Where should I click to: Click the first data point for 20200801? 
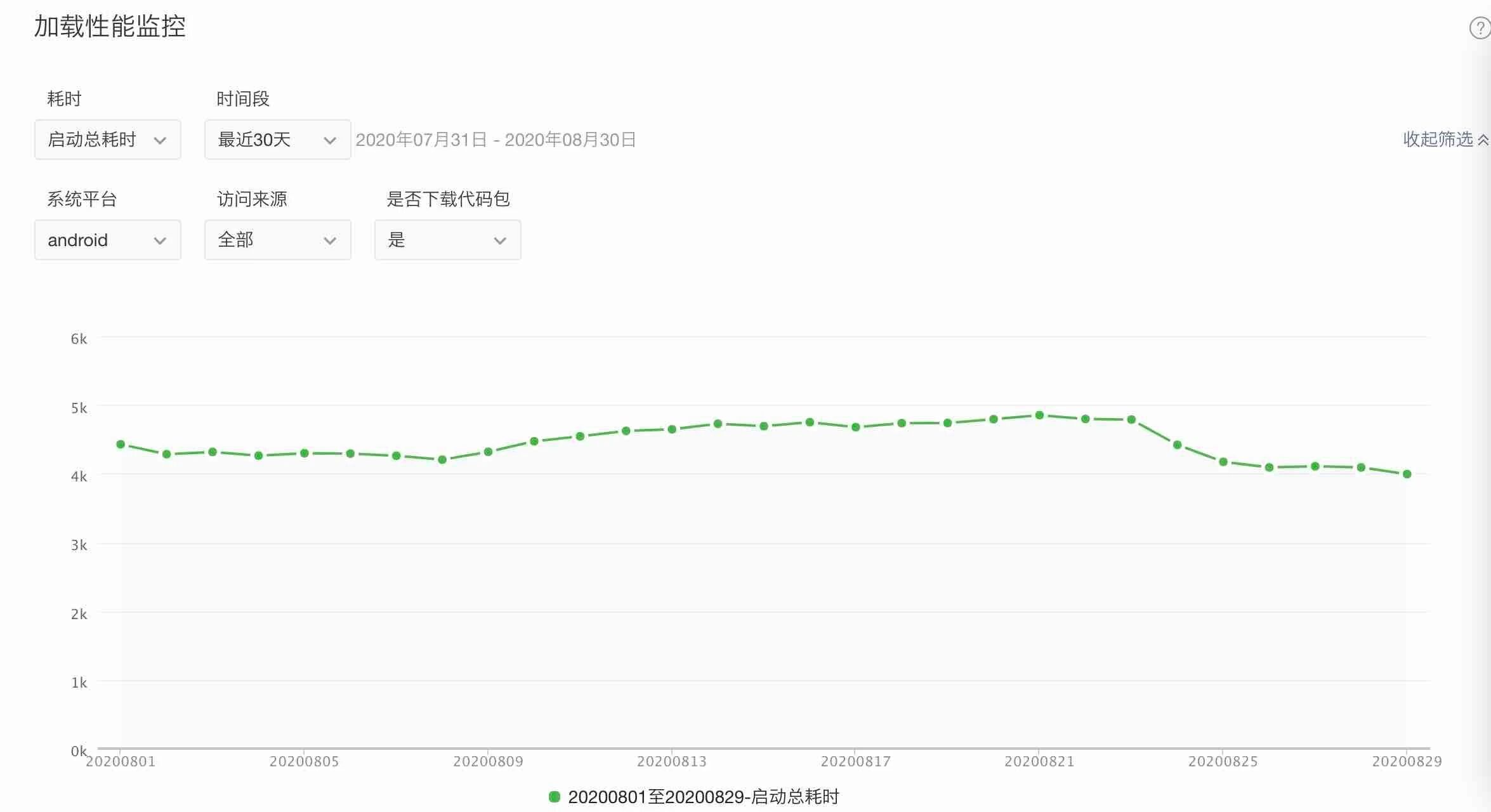click(x=121, y=444)
